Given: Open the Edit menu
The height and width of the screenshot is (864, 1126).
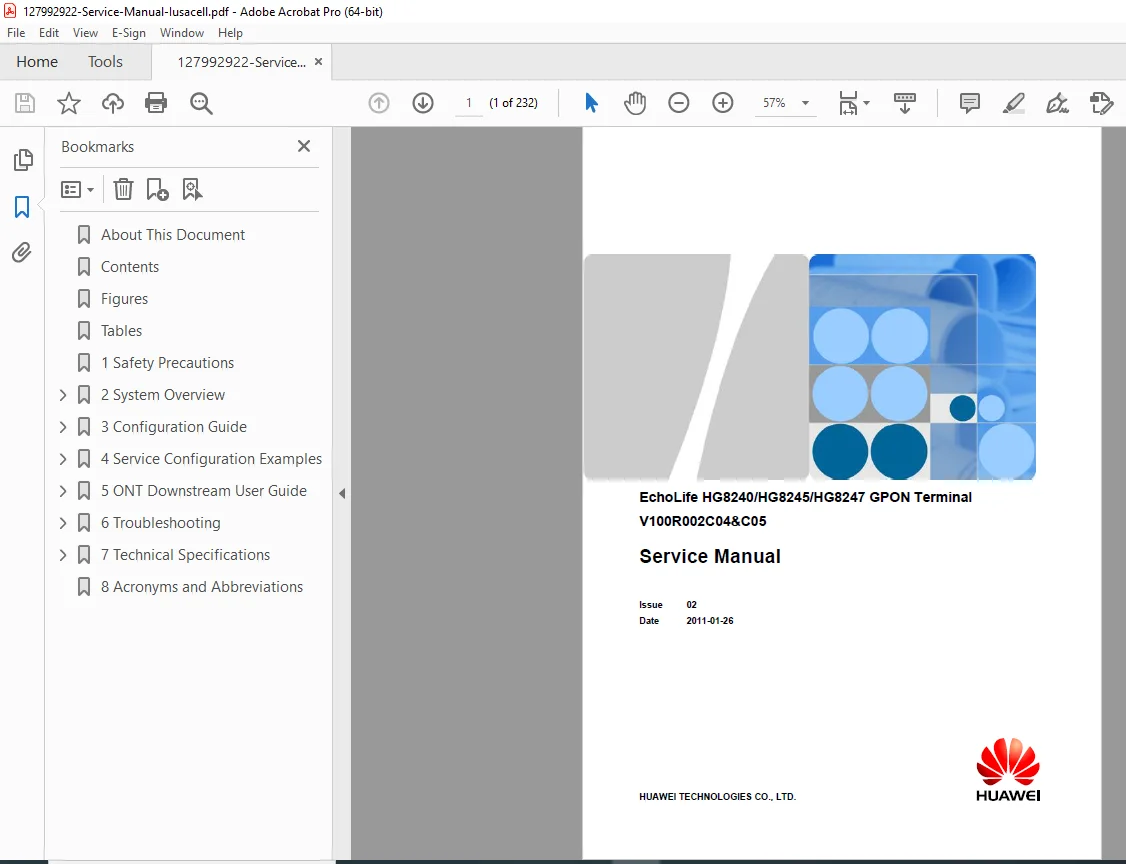Looking at the screenshot, I should coord(49,33).
